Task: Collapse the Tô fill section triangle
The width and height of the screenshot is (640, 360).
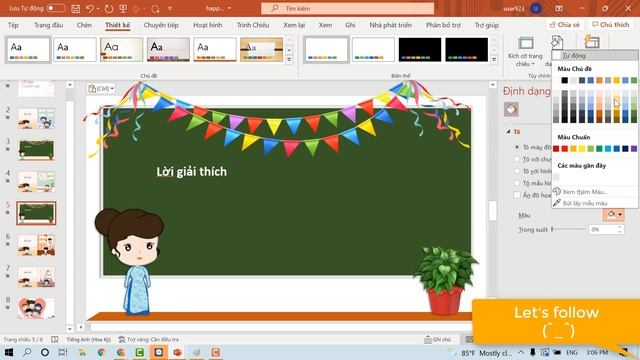Action: click(x=508, y=132)
